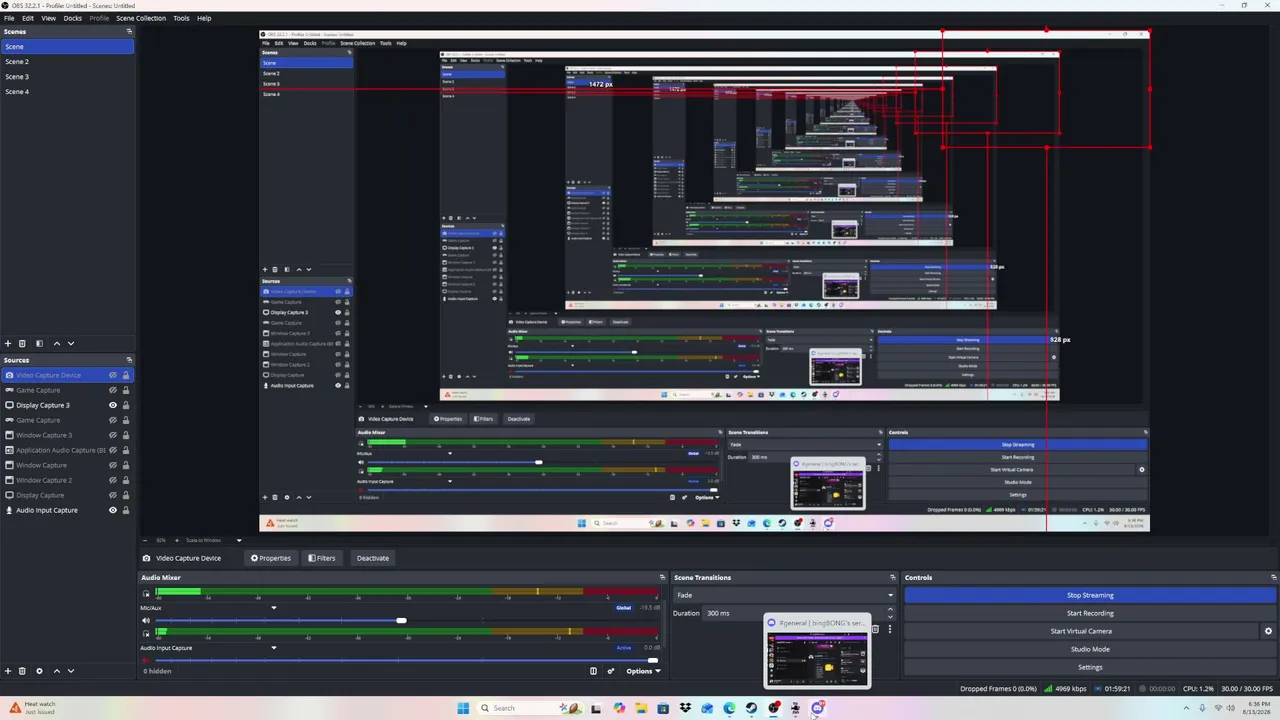Open the File menu
The image size is (1280, 720).
9,18
